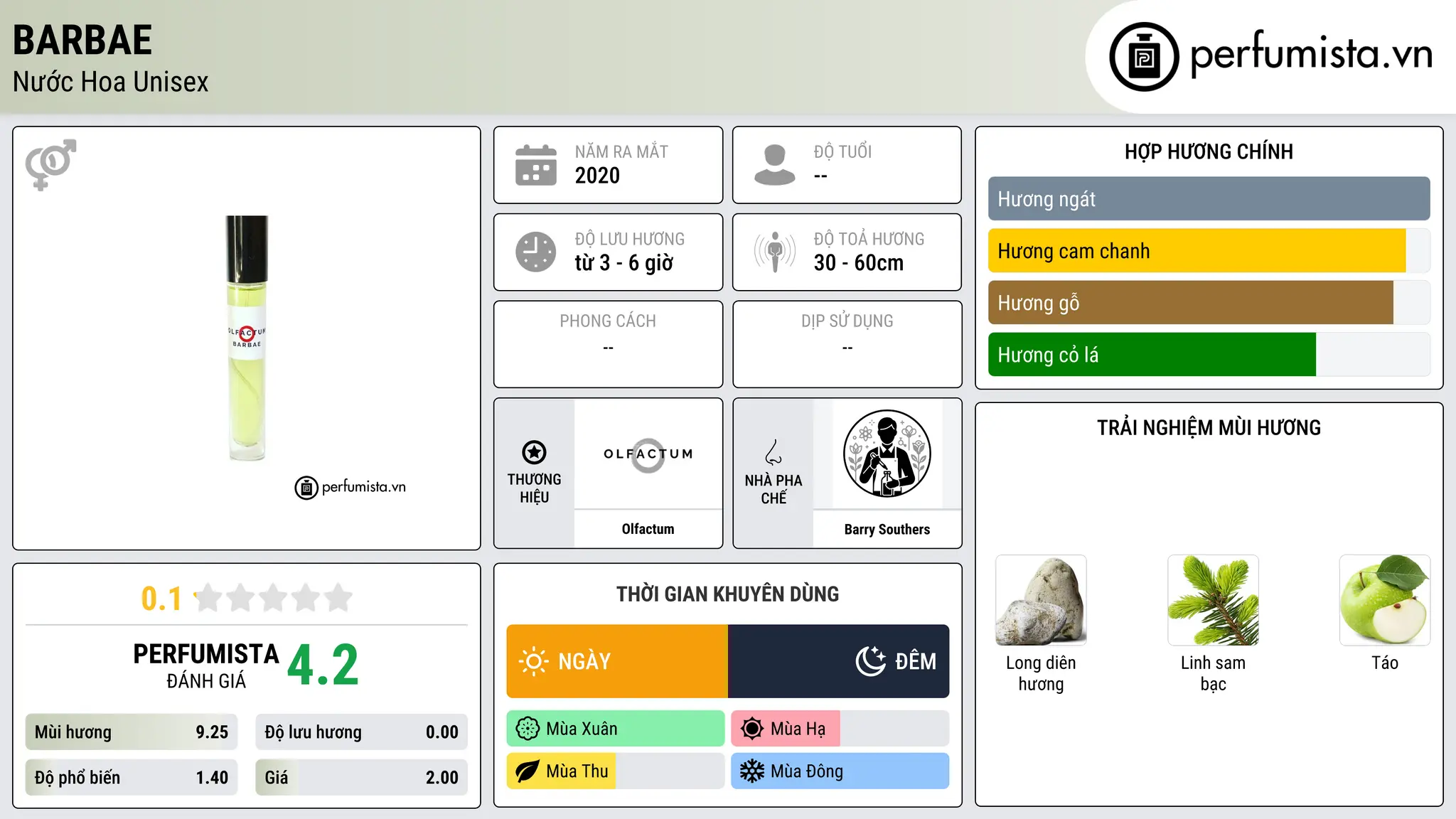The height and width of the screenshot is (819, 1456).
Task: Click the NHÀ PHA CHẾ perfumer label
Action: coord(773,489)
